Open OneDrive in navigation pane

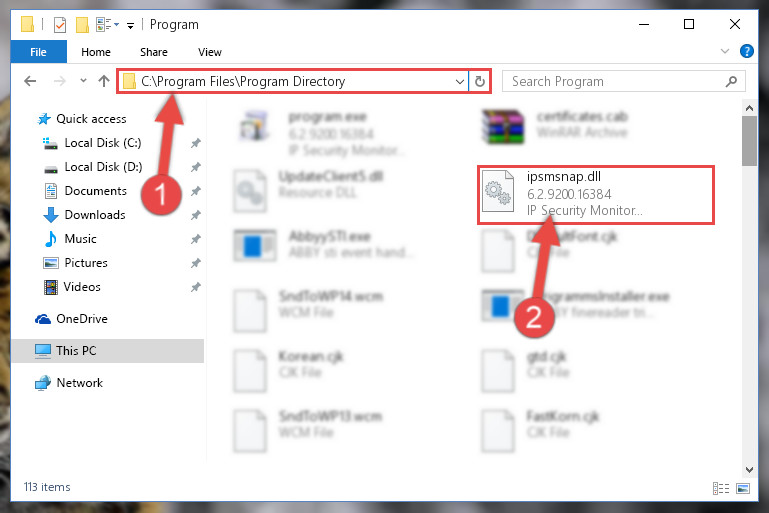(81, 319)
